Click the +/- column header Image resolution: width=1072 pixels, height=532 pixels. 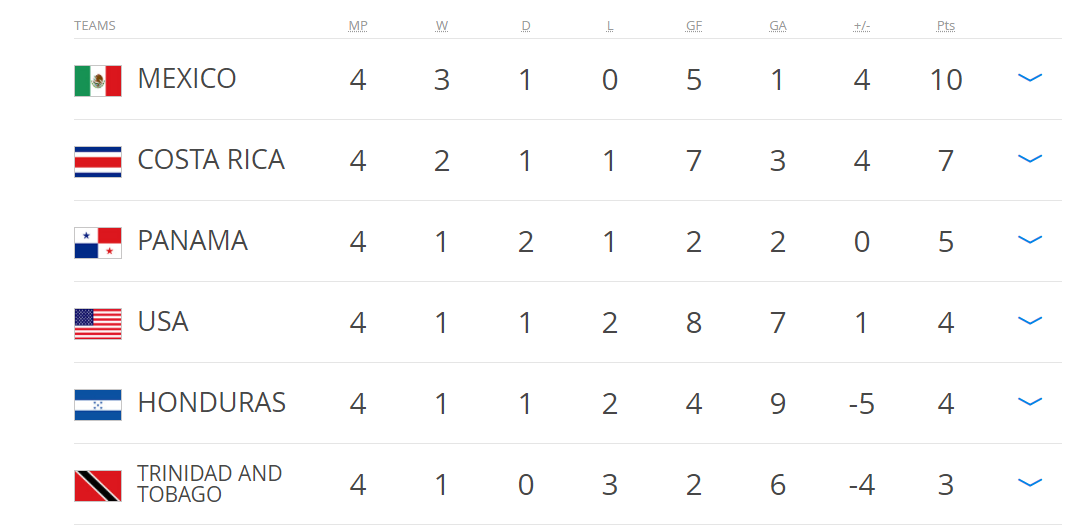point(861,26)
